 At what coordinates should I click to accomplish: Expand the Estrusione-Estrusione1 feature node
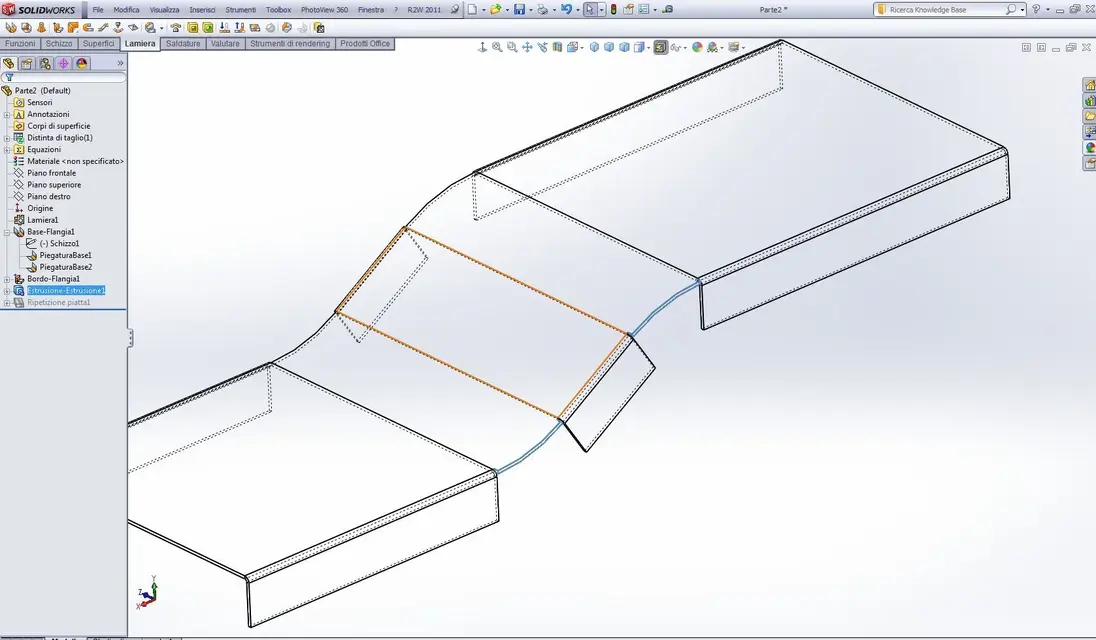click(x=7, y=291)
